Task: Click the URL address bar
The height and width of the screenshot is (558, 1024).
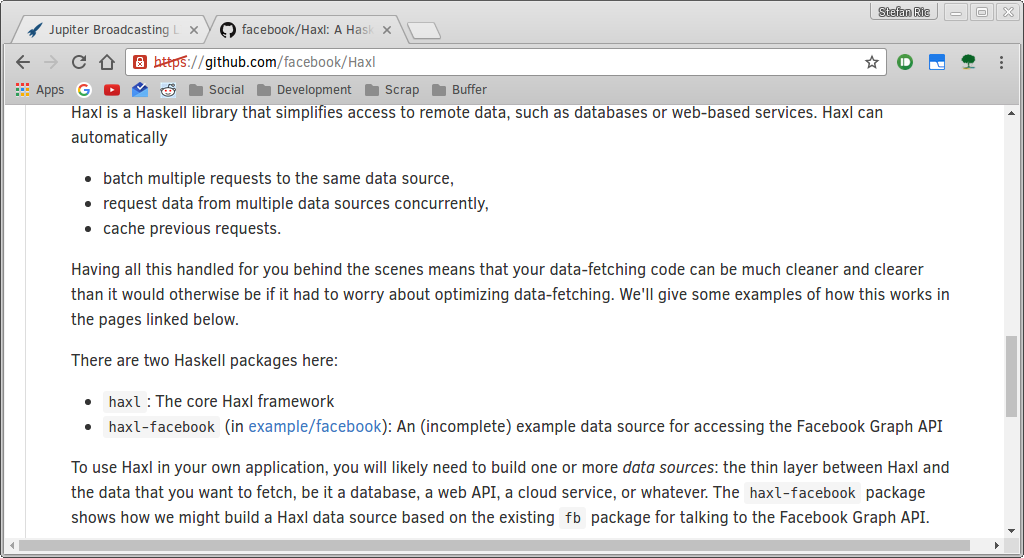Action: click(x=505, y=62)
